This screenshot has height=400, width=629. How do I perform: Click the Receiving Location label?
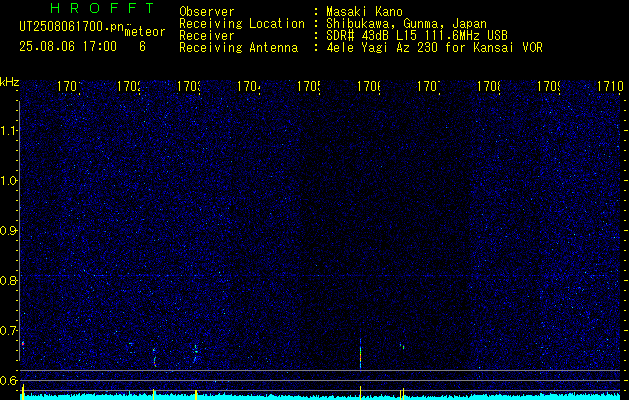click(242, 24)
